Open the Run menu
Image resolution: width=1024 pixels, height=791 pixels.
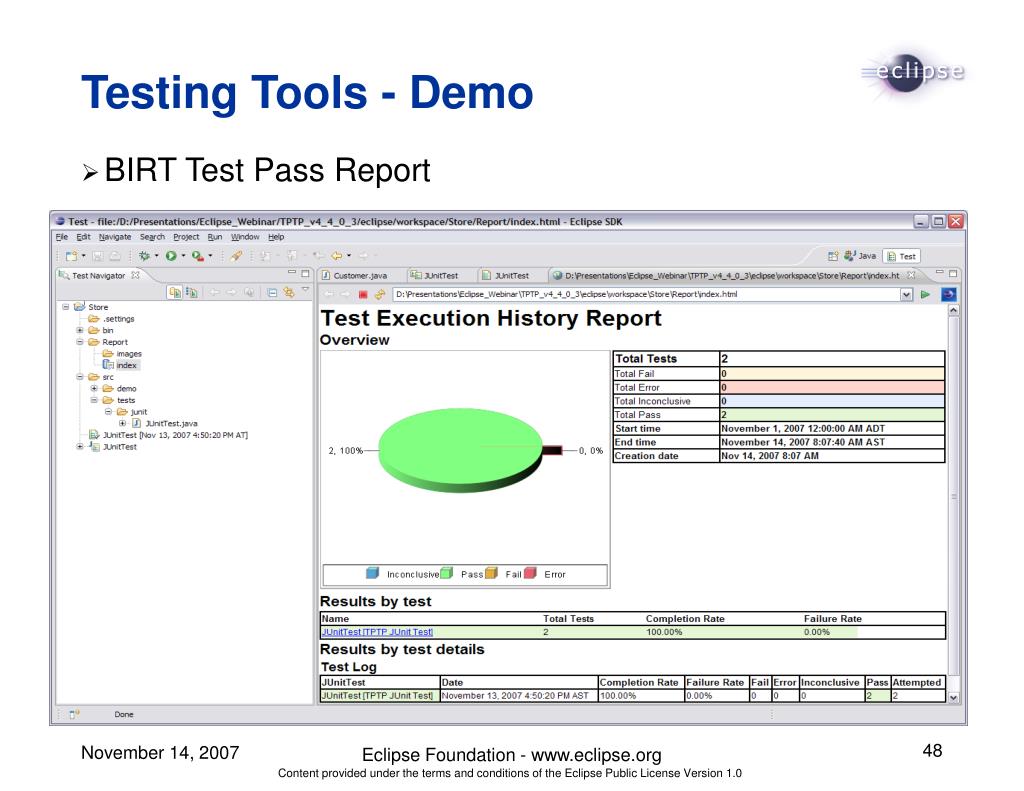coord(215,237)
